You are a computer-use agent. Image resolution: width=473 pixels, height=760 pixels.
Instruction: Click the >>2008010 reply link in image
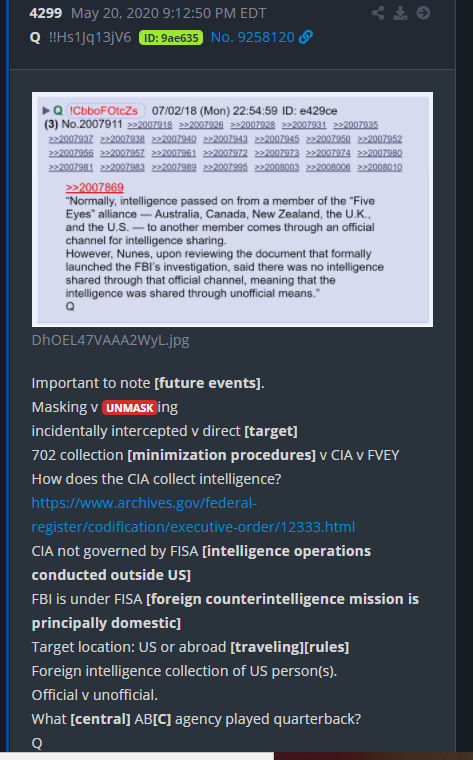380,167
